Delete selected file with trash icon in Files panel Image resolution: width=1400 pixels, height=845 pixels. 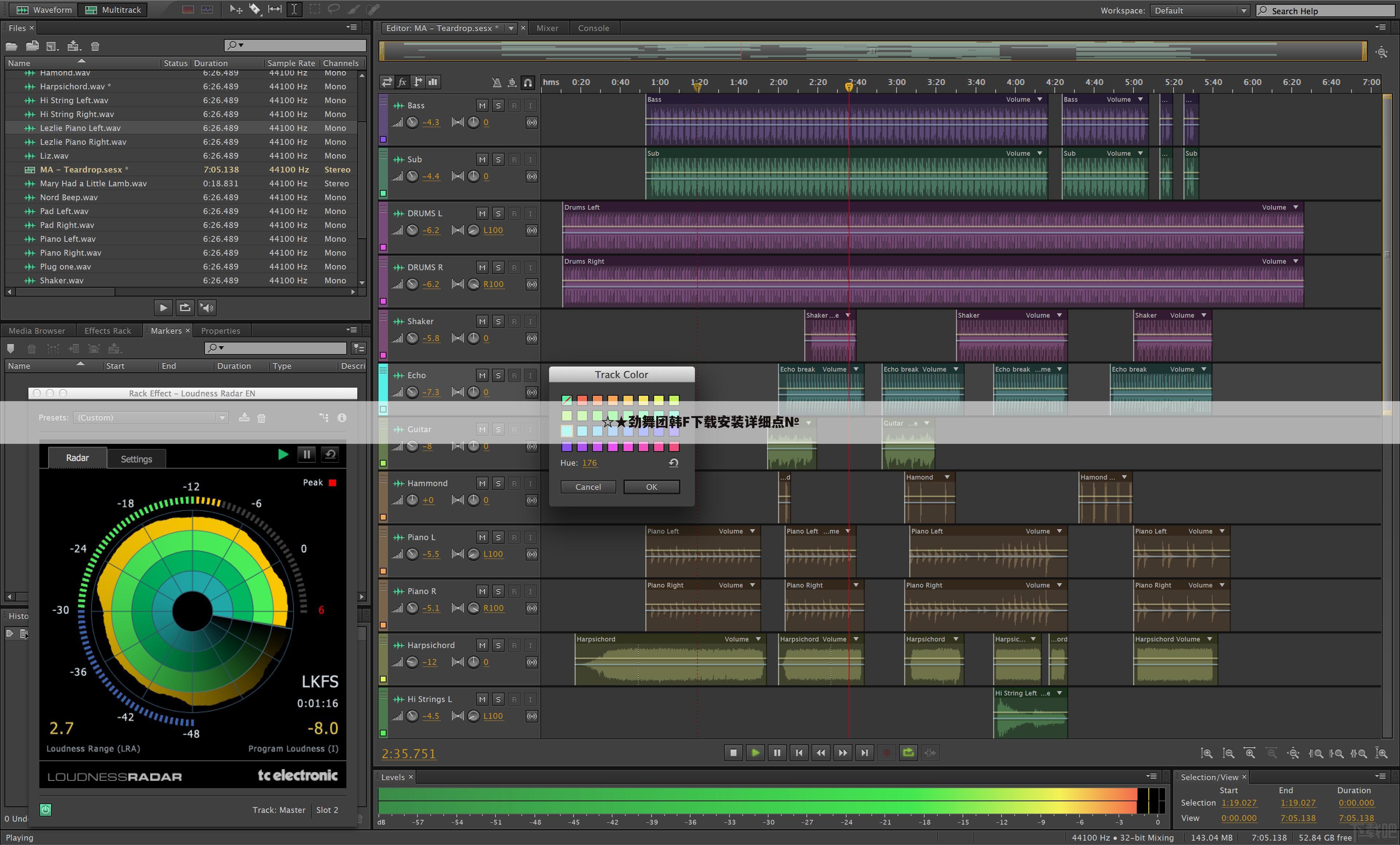[x=96, y=47]
